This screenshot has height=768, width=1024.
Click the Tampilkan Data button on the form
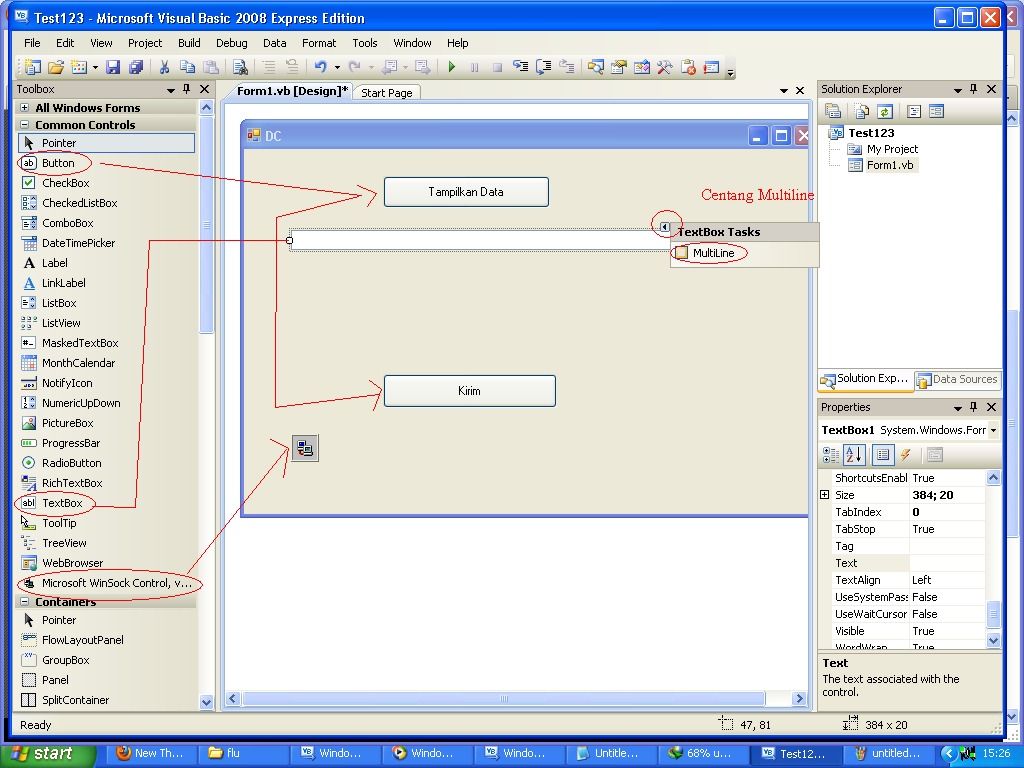[x=466, y=192]
